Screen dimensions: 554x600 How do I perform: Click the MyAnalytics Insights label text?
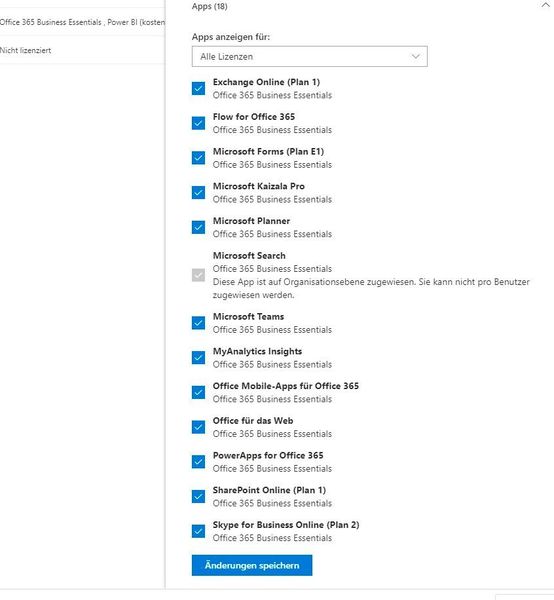(257, 351)
